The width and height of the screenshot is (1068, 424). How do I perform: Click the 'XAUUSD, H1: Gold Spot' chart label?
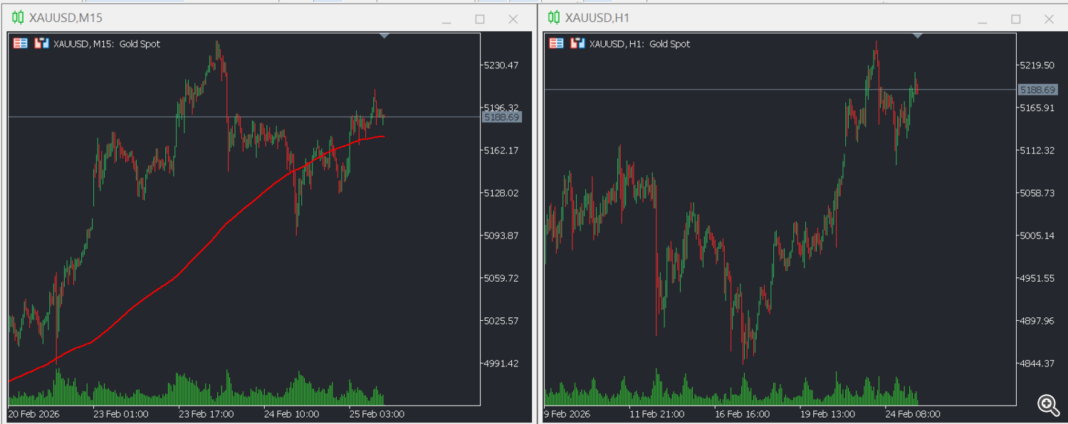[x=640, y=43]
